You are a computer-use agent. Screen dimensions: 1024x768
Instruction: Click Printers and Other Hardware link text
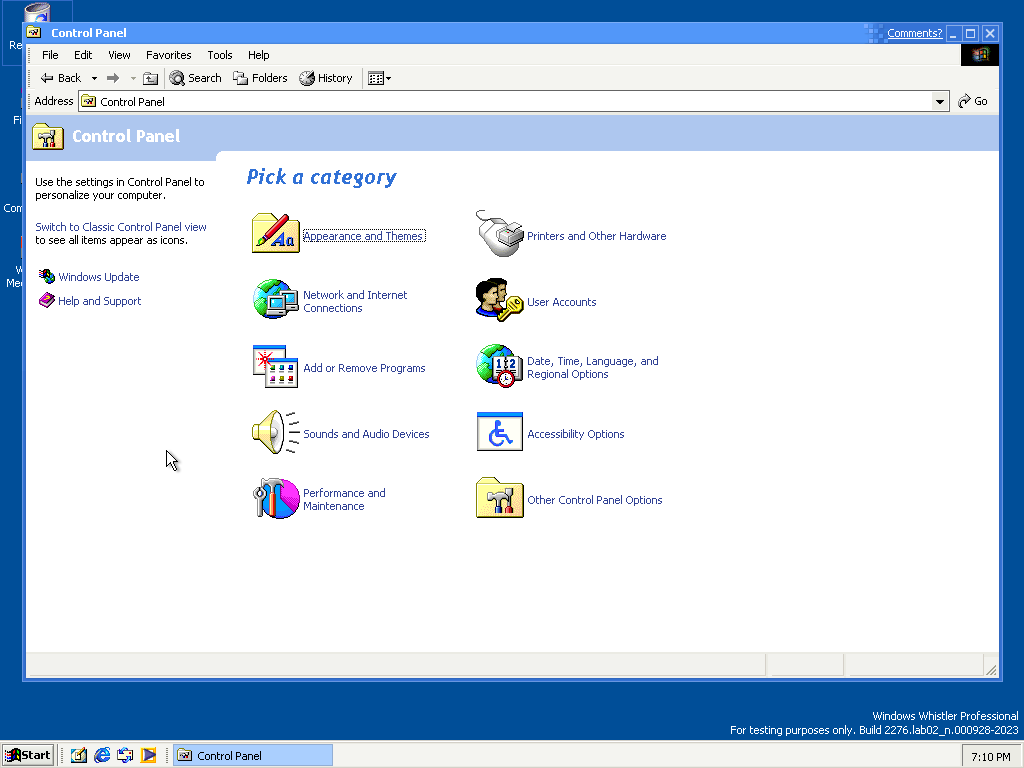tap(596, 236)
